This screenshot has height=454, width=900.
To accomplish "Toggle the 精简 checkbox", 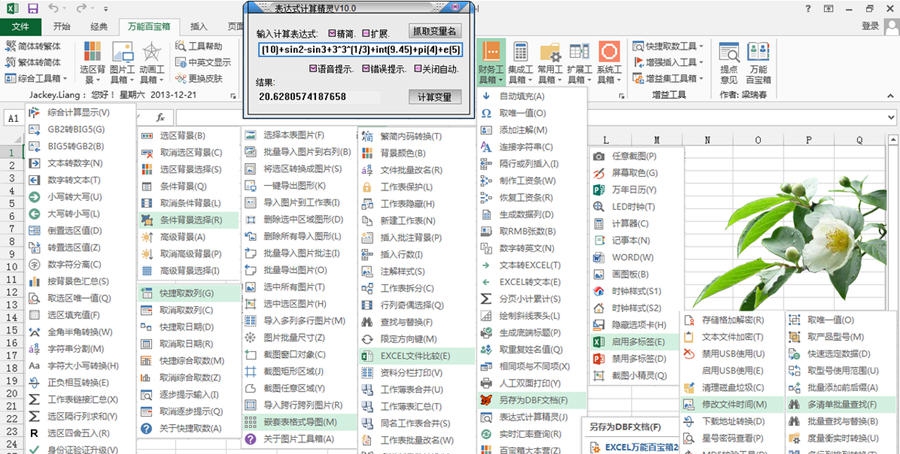I will (x=332, y=33).
